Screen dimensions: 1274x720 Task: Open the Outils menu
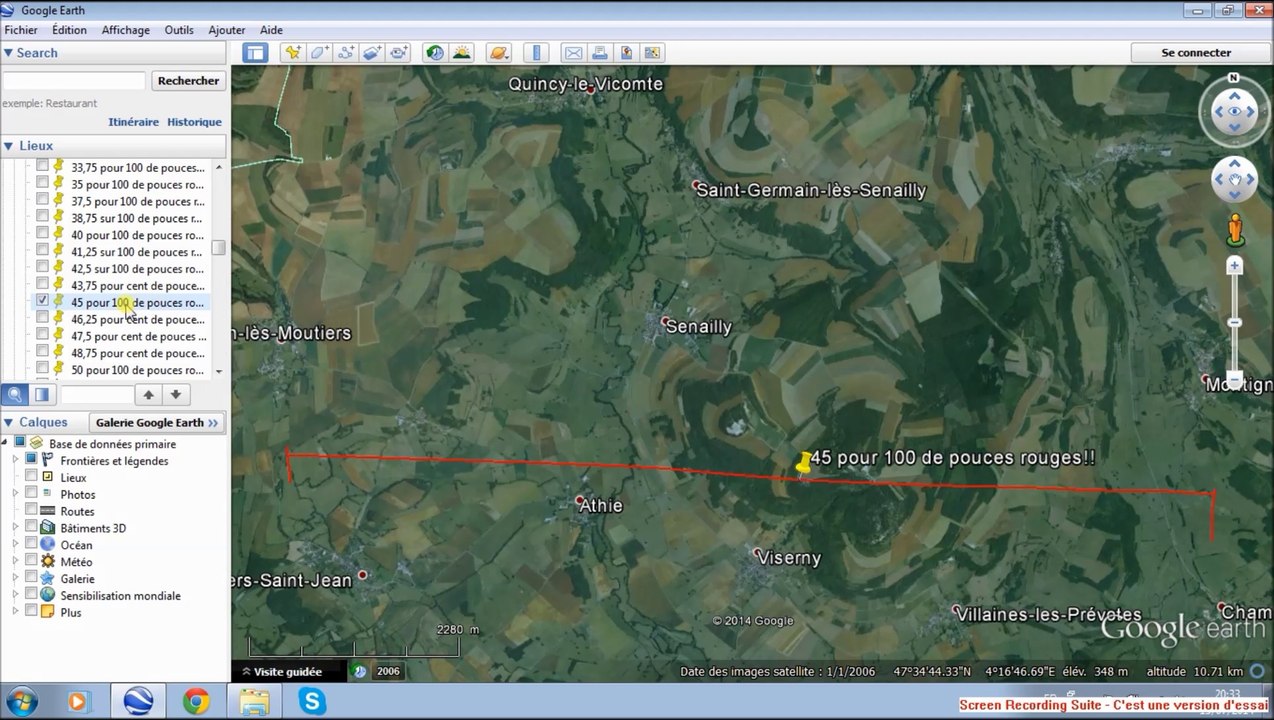click(x=179, y=30)
